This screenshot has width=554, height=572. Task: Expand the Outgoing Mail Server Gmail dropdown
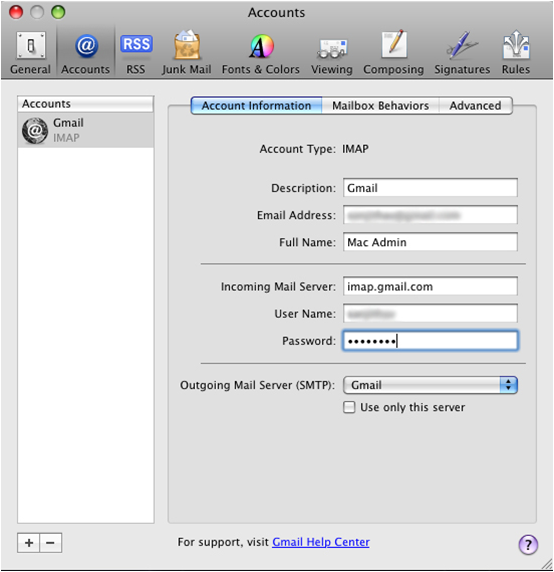(430, 385)
